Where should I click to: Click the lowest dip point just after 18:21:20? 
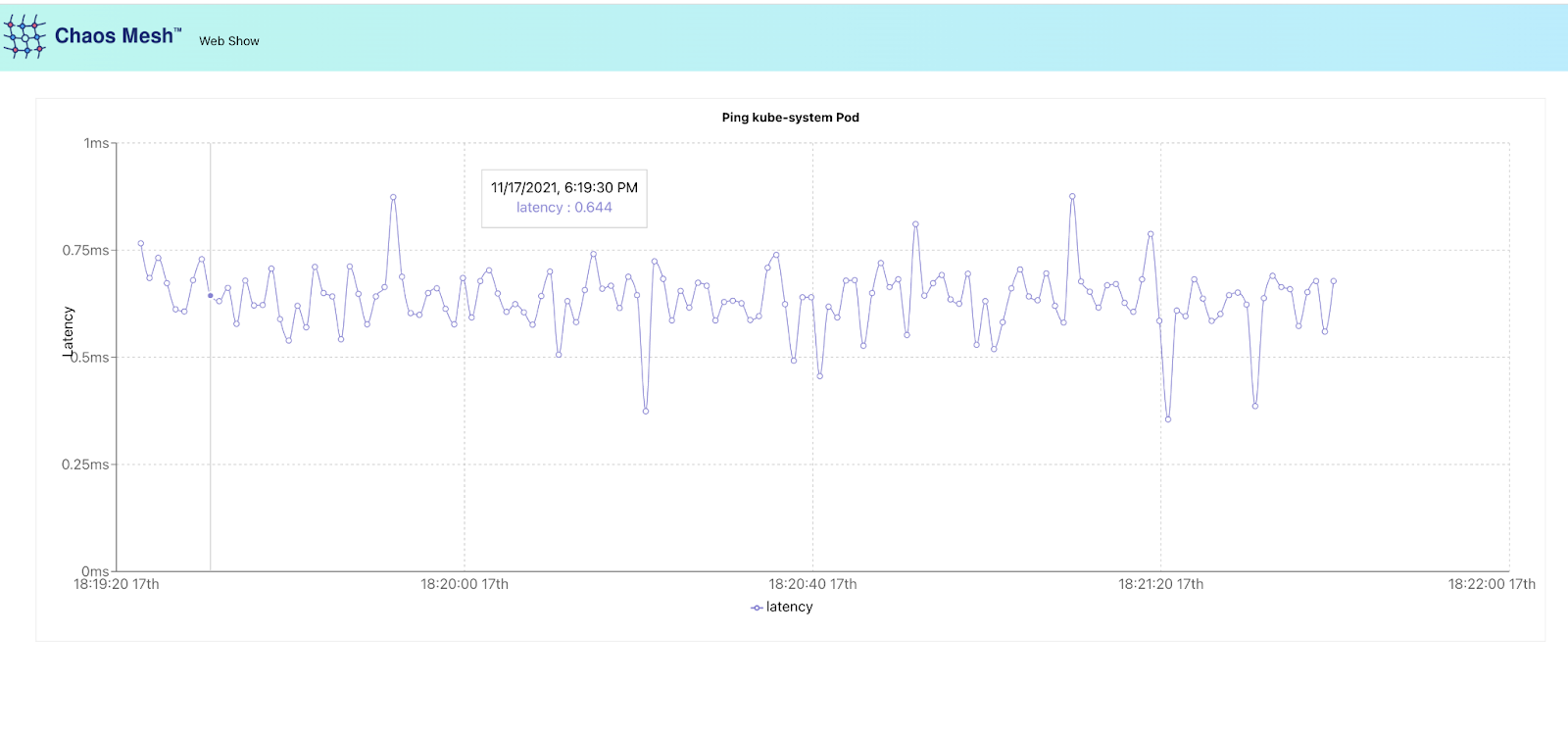click(1168, 419)
